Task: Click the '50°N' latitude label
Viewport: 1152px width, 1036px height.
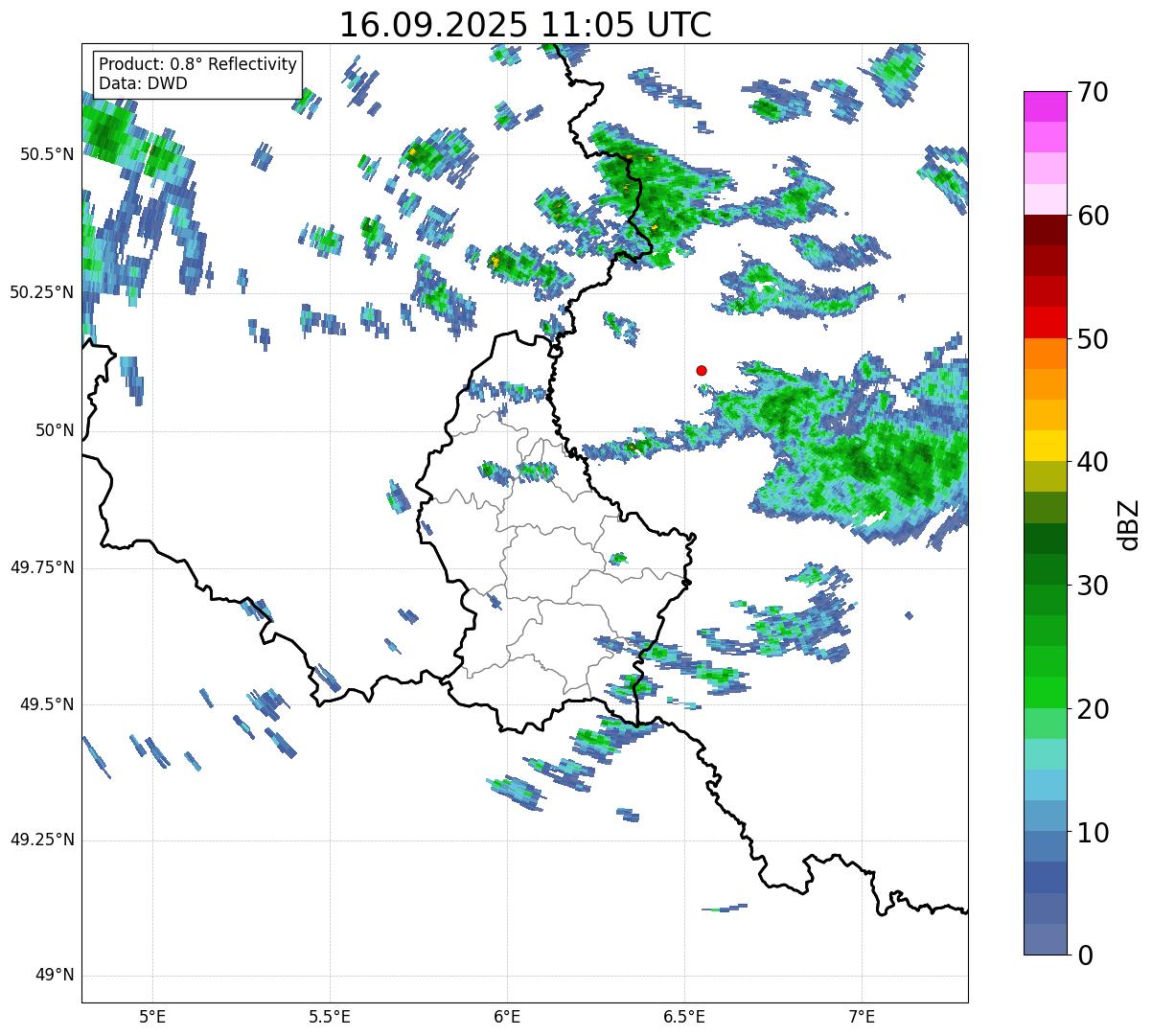Action: point(56,430)
